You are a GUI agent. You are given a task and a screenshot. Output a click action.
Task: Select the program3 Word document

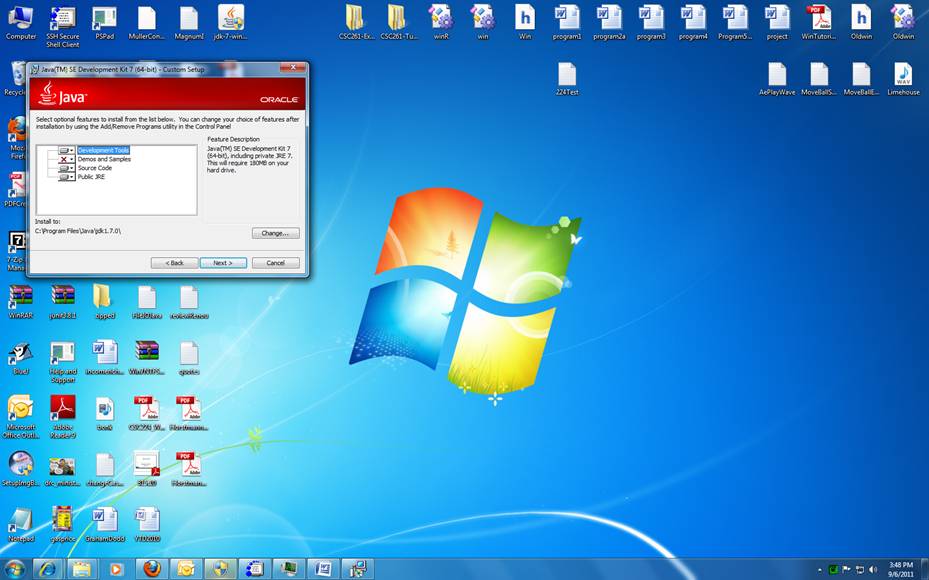[651, 23]
